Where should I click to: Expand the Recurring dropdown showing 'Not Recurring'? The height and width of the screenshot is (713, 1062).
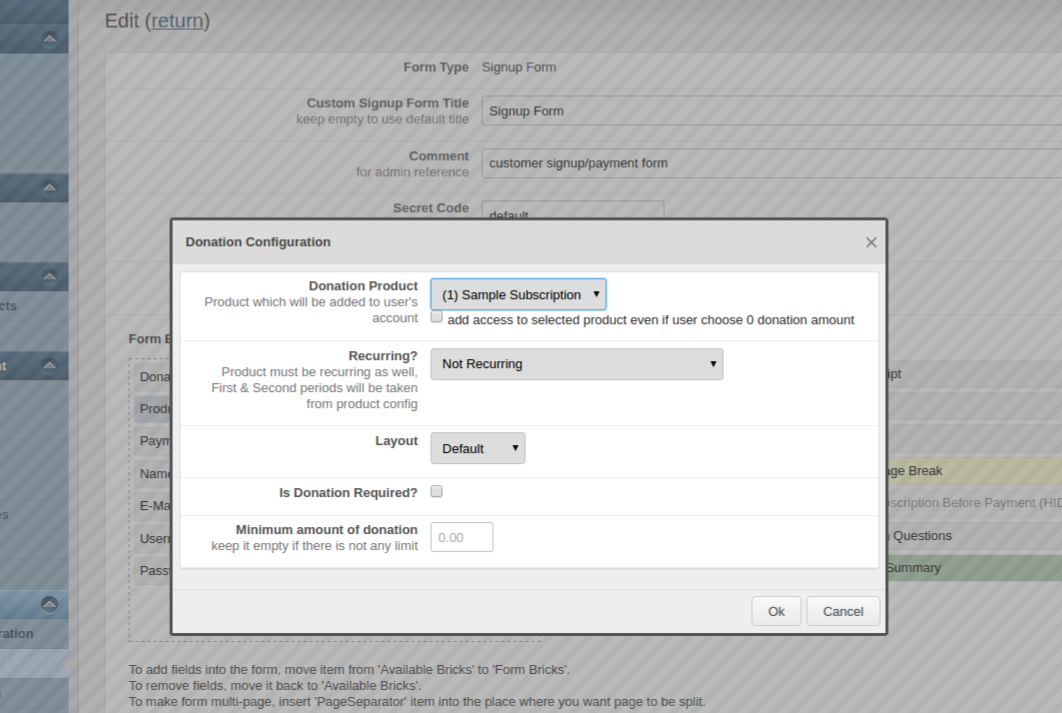(576, 364)
